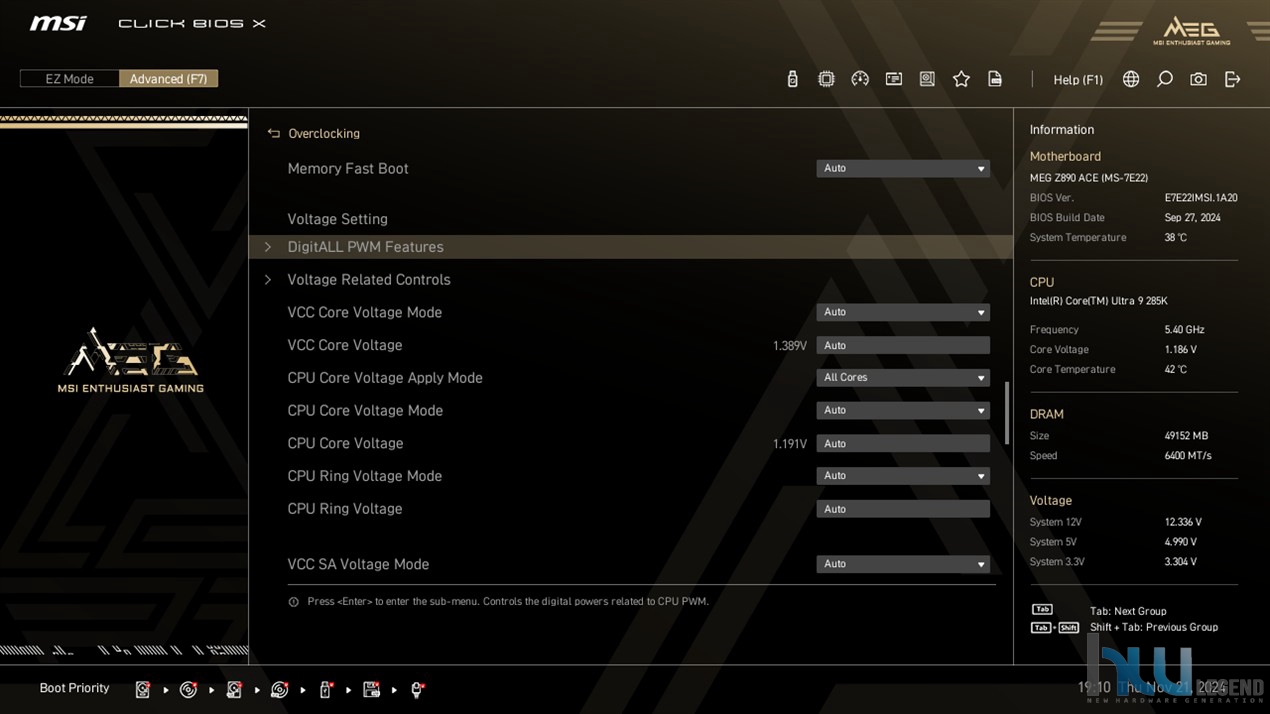Select CPU Ring Voltage label

pyautogui.click(x=345, y=509)
